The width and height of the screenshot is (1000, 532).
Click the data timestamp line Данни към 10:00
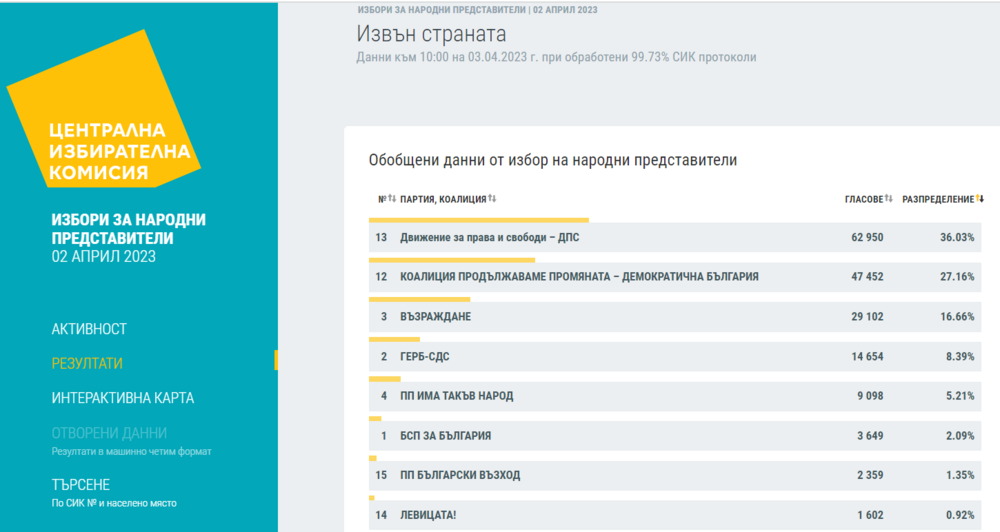coord(556,57)
